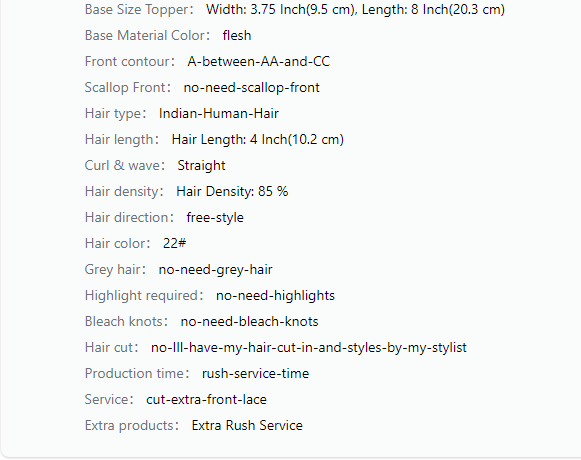Click the no-need-bleach-knots value

click(x=249, y=322)
